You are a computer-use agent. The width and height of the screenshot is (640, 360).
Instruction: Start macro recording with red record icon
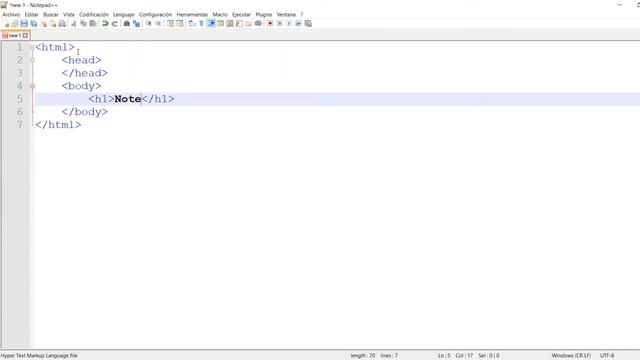[x=270, y=24]
